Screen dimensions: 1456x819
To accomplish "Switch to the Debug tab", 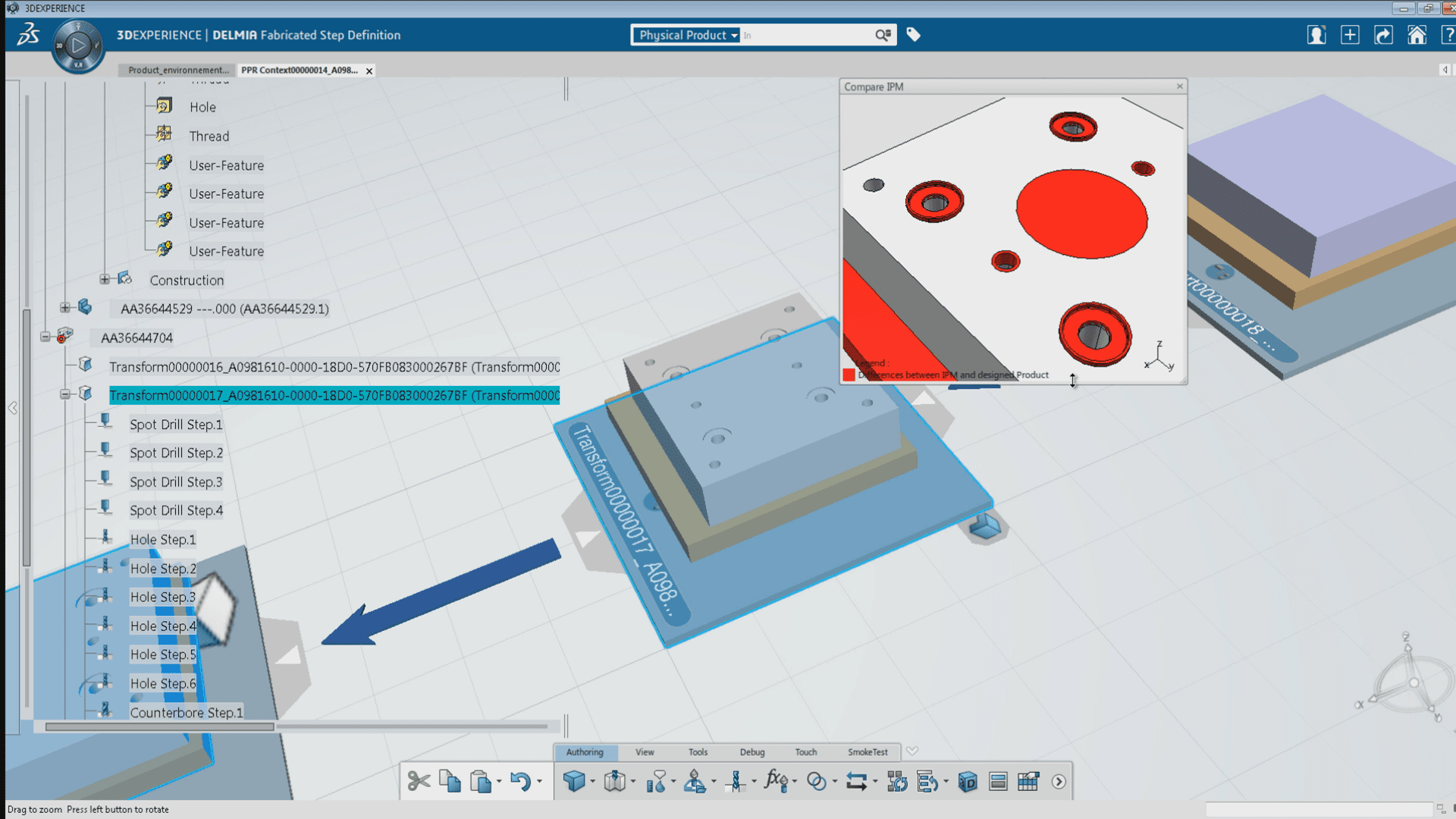I will [752, 752].
